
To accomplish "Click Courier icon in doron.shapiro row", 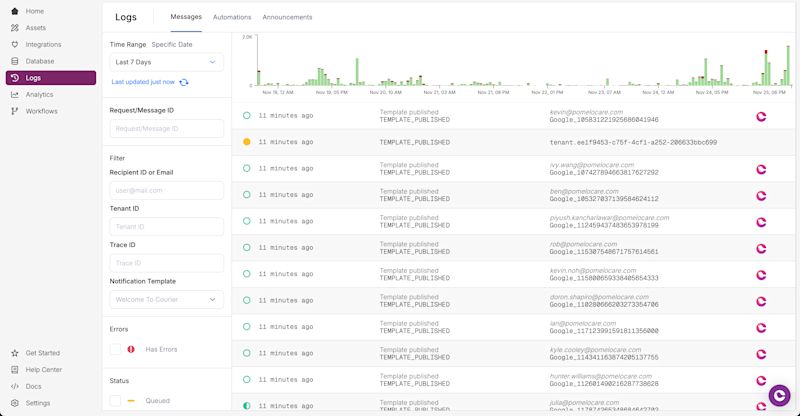I will click(761, 301).
